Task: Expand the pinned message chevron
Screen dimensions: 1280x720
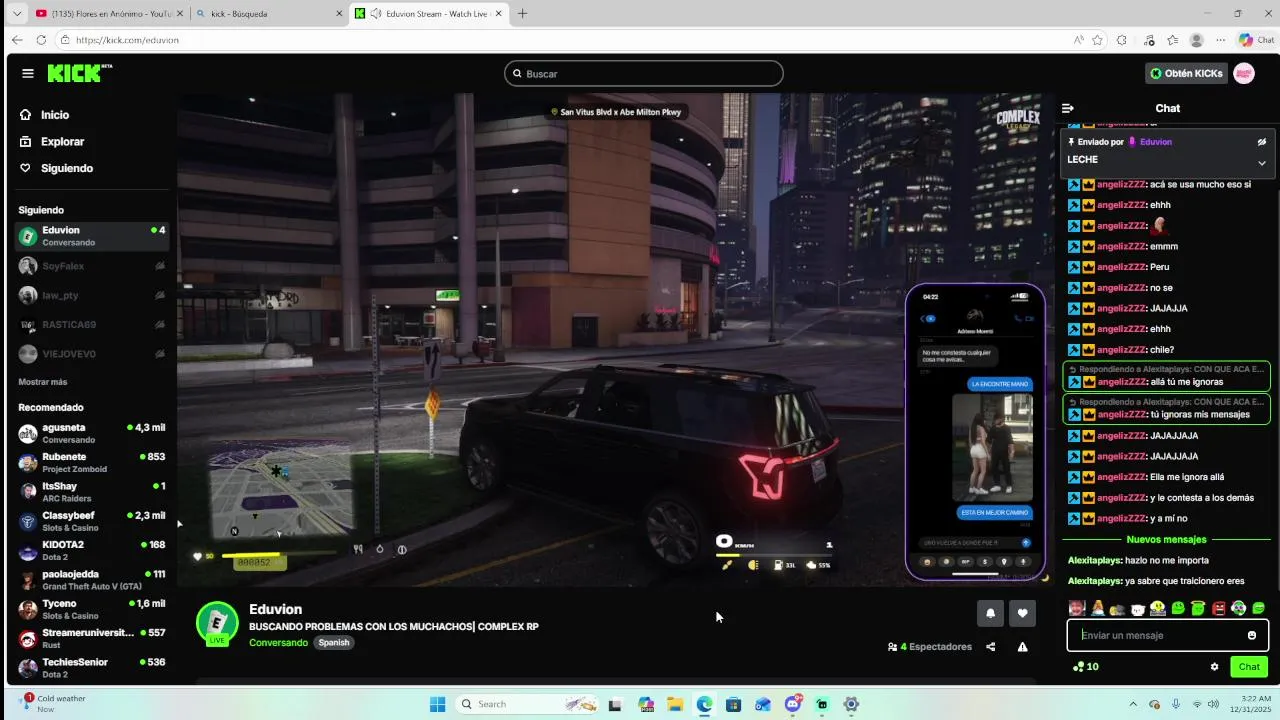Action: pos(1262,162)
